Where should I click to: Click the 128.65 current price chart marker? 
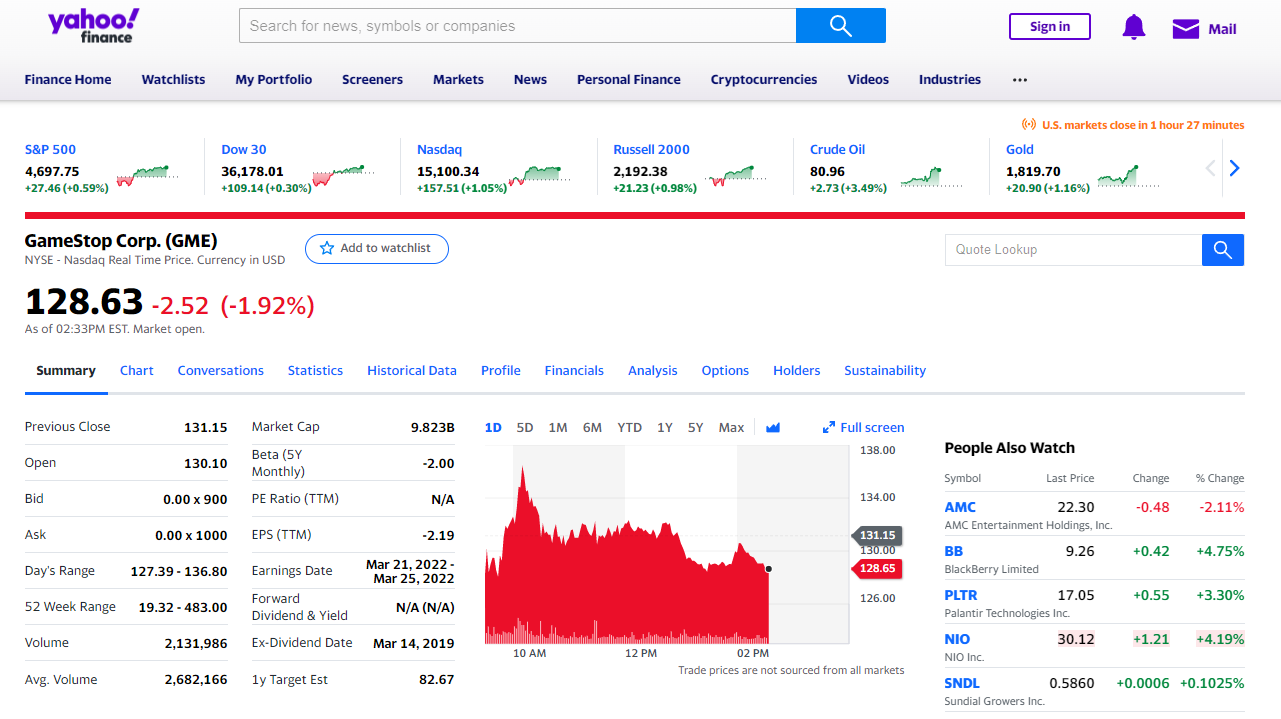(x=877, y=568)
